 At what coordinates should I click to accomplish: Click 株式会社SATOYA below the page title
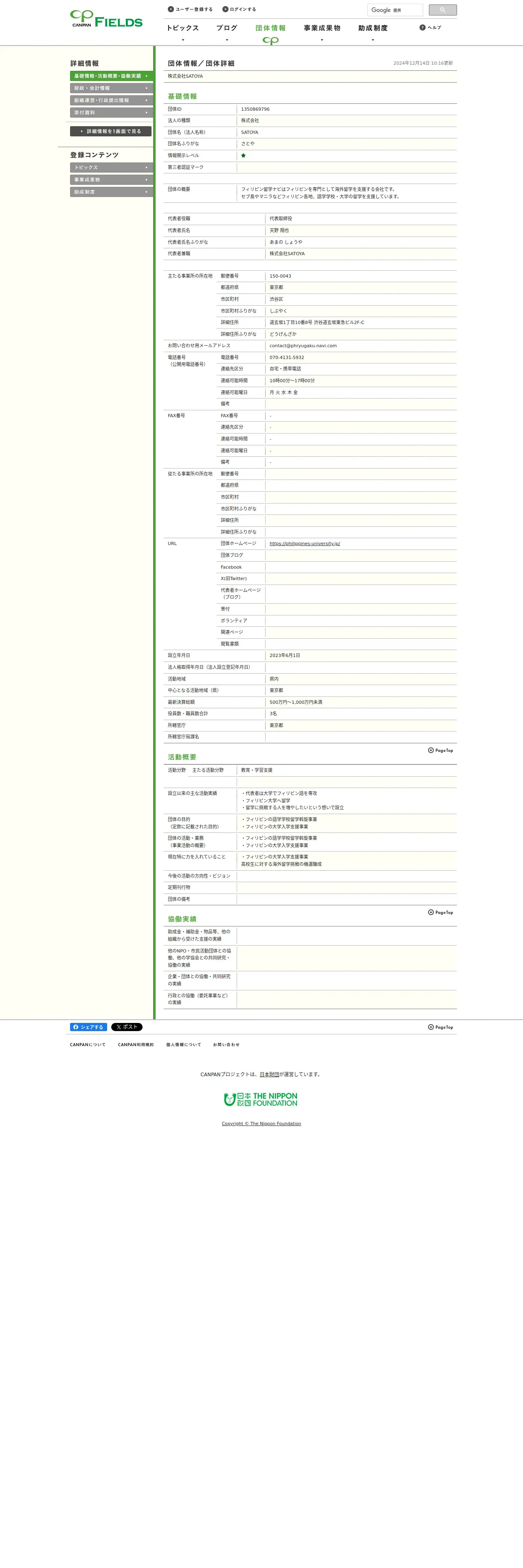click(185, 77)
